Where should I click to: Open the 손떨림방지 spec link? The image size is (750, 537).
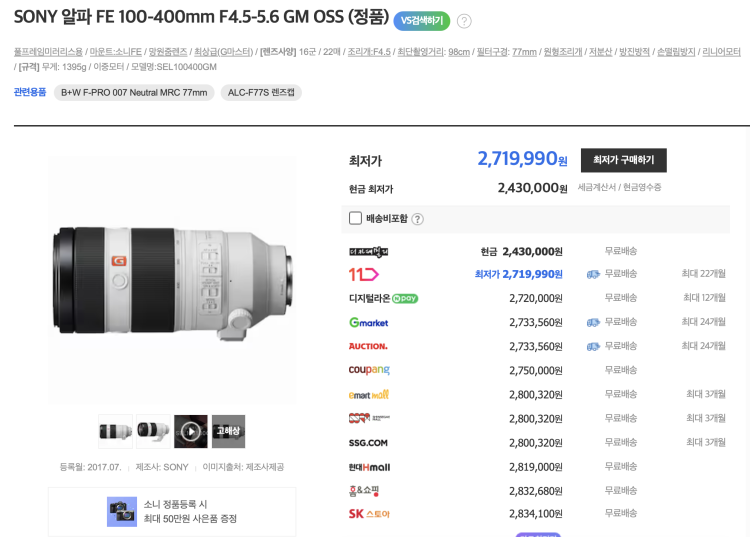point(676,52)
